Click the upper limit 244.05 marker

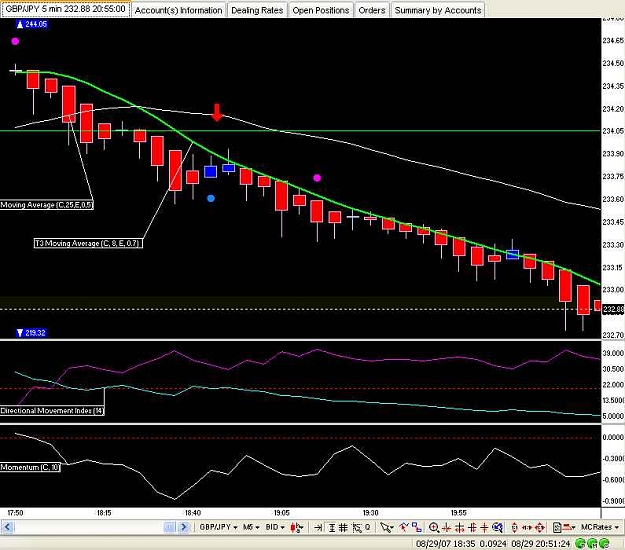pyautogui.click(x=32, y=24)
